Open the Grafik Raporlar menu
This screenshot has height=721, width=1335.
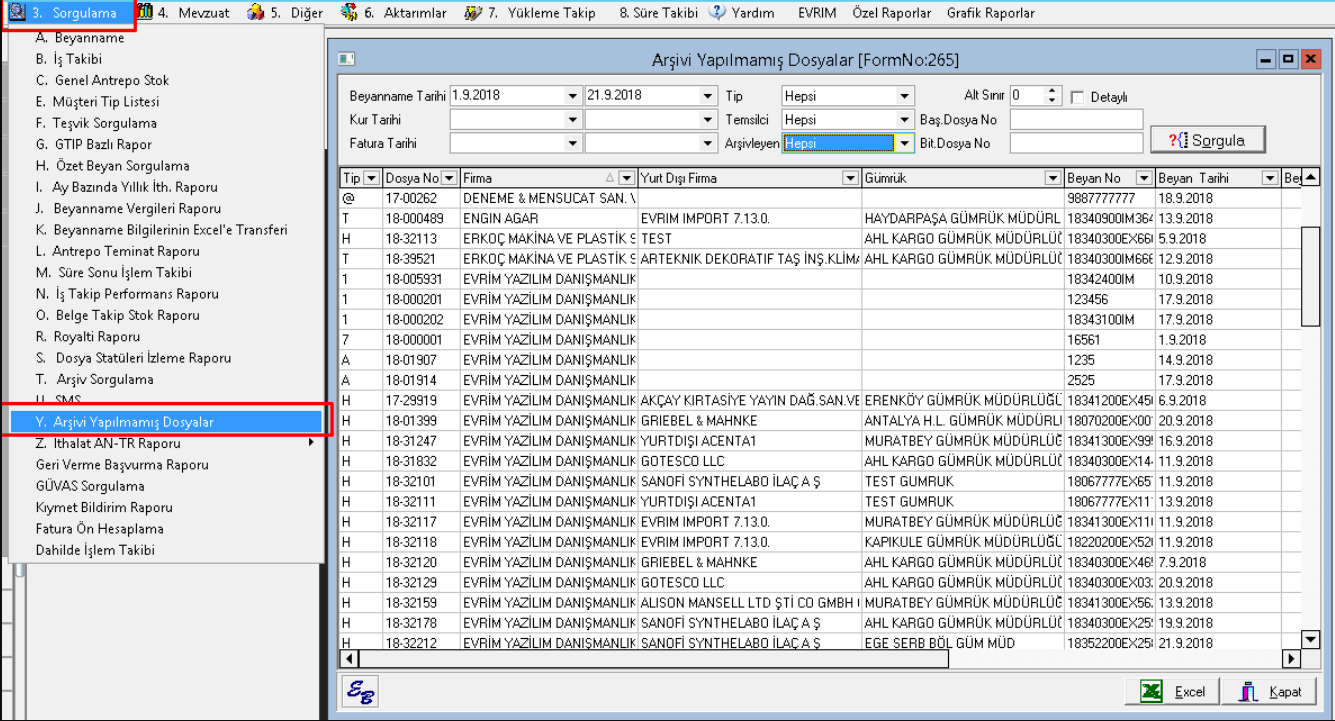(990, 13)
